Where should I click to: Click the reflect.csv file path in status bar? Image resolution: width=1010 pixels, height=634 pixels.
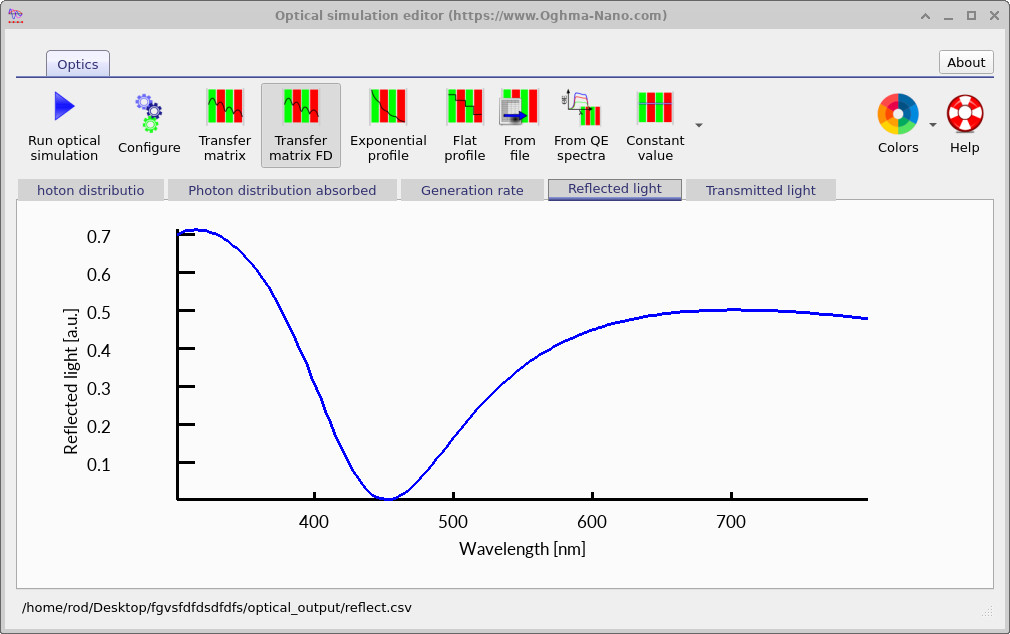216,608
